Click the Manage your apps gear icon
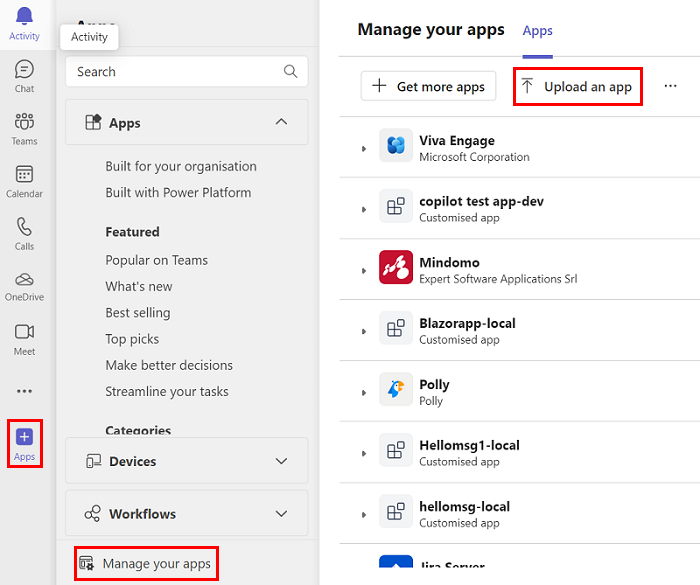 (x=87, y=564)
